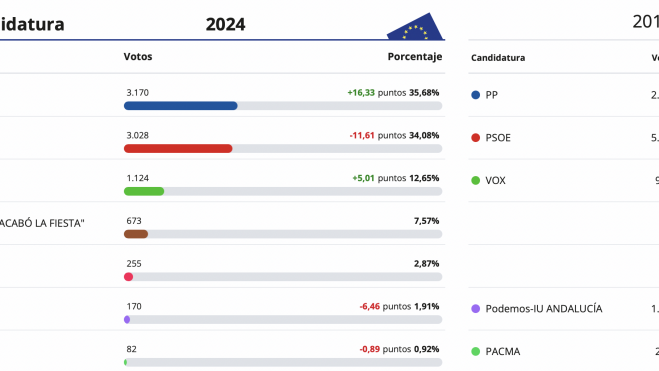Click the green 1.124 votes bar
The image size is (659, 371).
tap(144, 192)
